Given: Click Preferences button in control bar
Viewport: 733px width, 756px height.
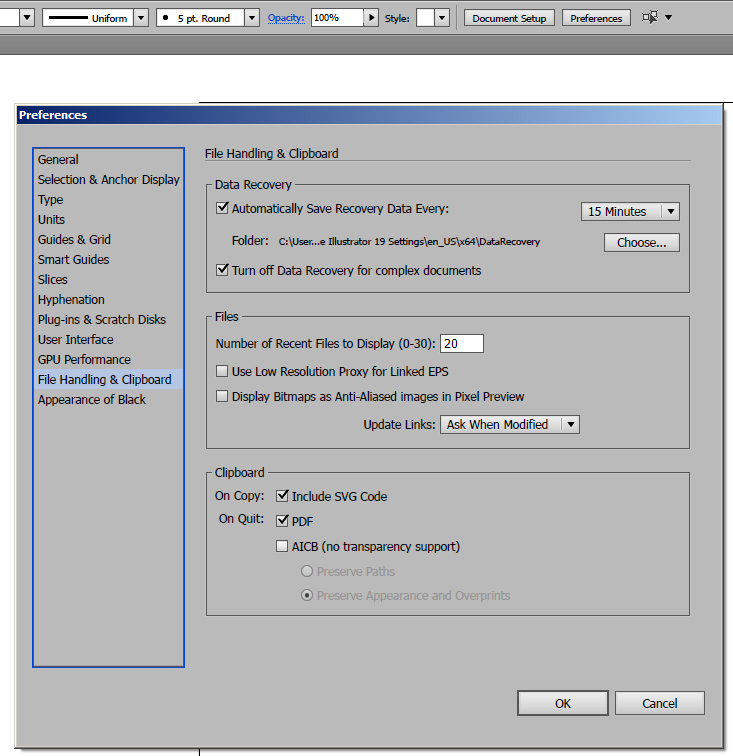Looking at the screenshot, I should 596,18.
